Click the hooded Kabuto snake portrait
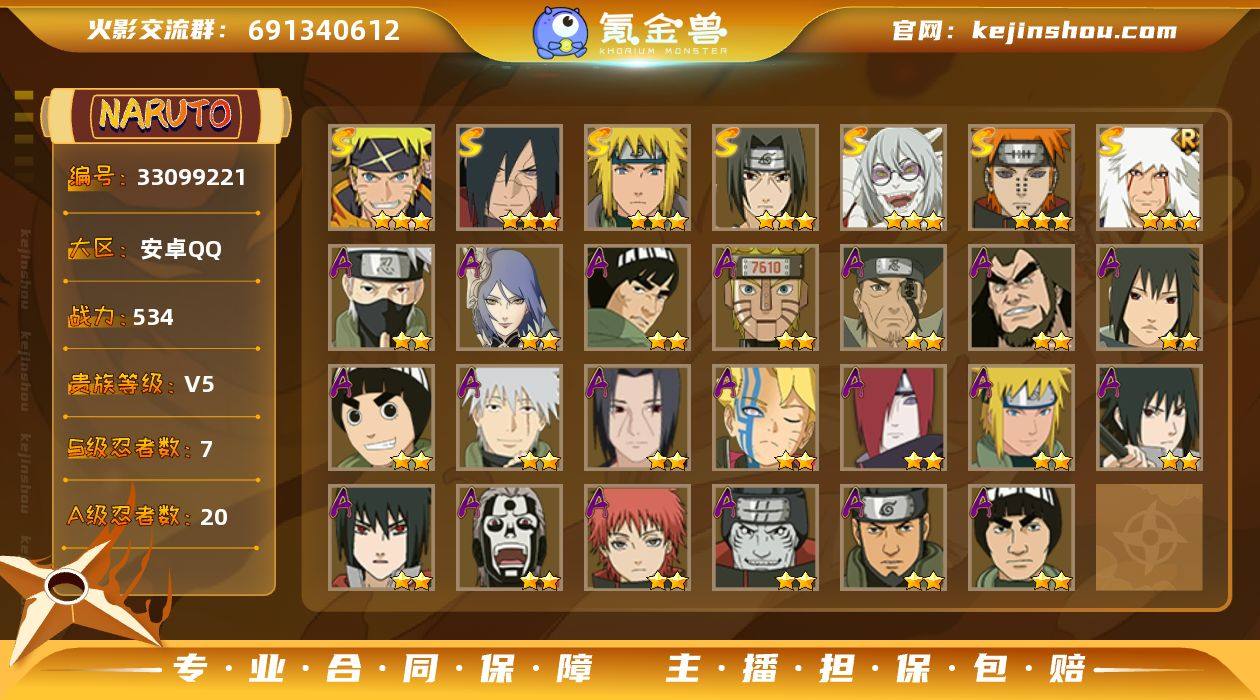The image size is (1260, 700). [894, 178]
